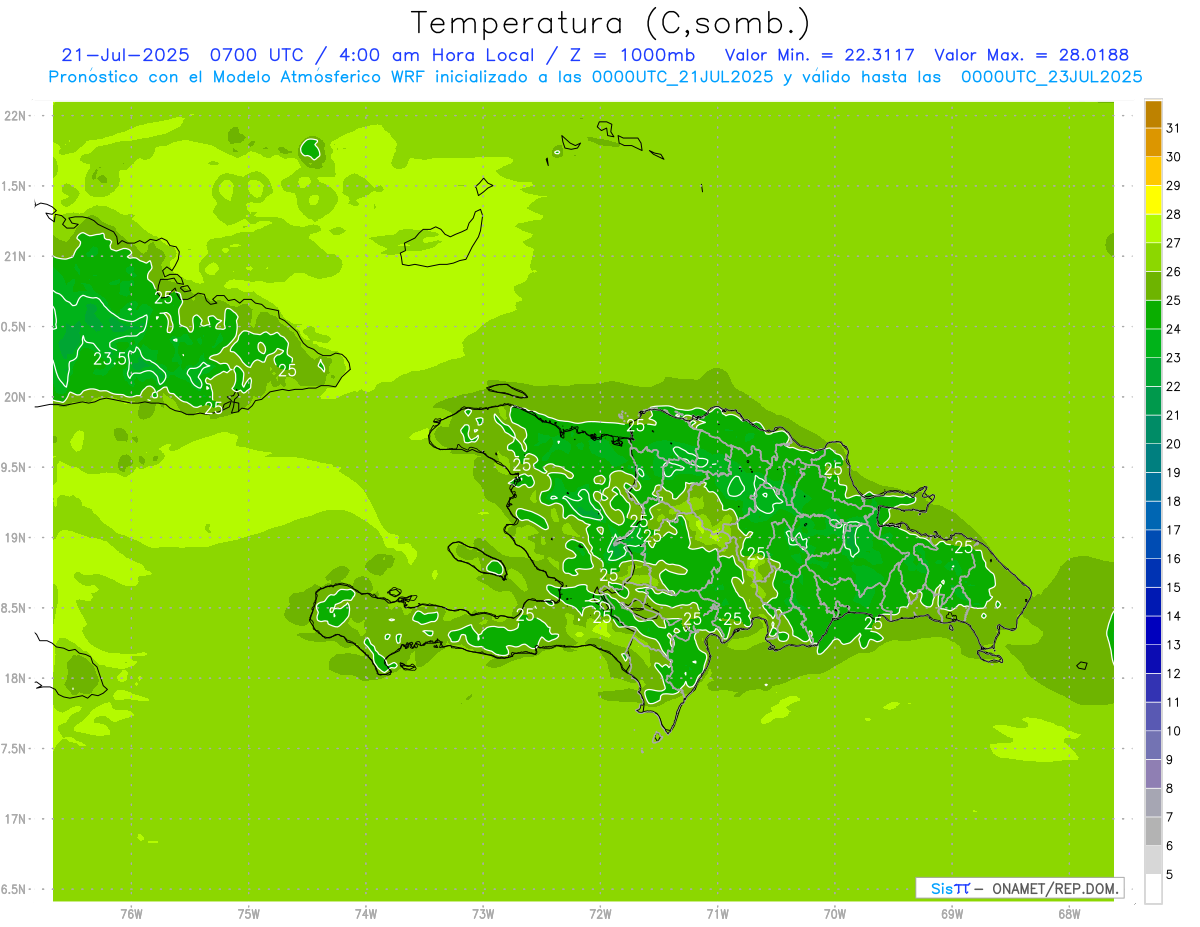Click the '18N' latitude axis label
The image size is (1200, 927).
tap(15, 678)
